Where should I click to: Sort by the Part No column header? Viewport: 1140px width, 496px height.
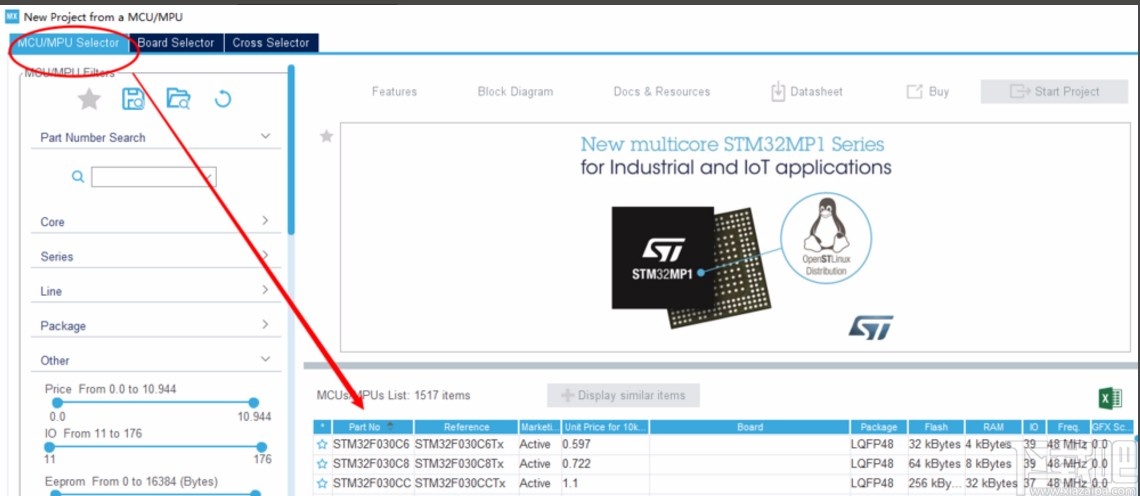tap(372, 427)
